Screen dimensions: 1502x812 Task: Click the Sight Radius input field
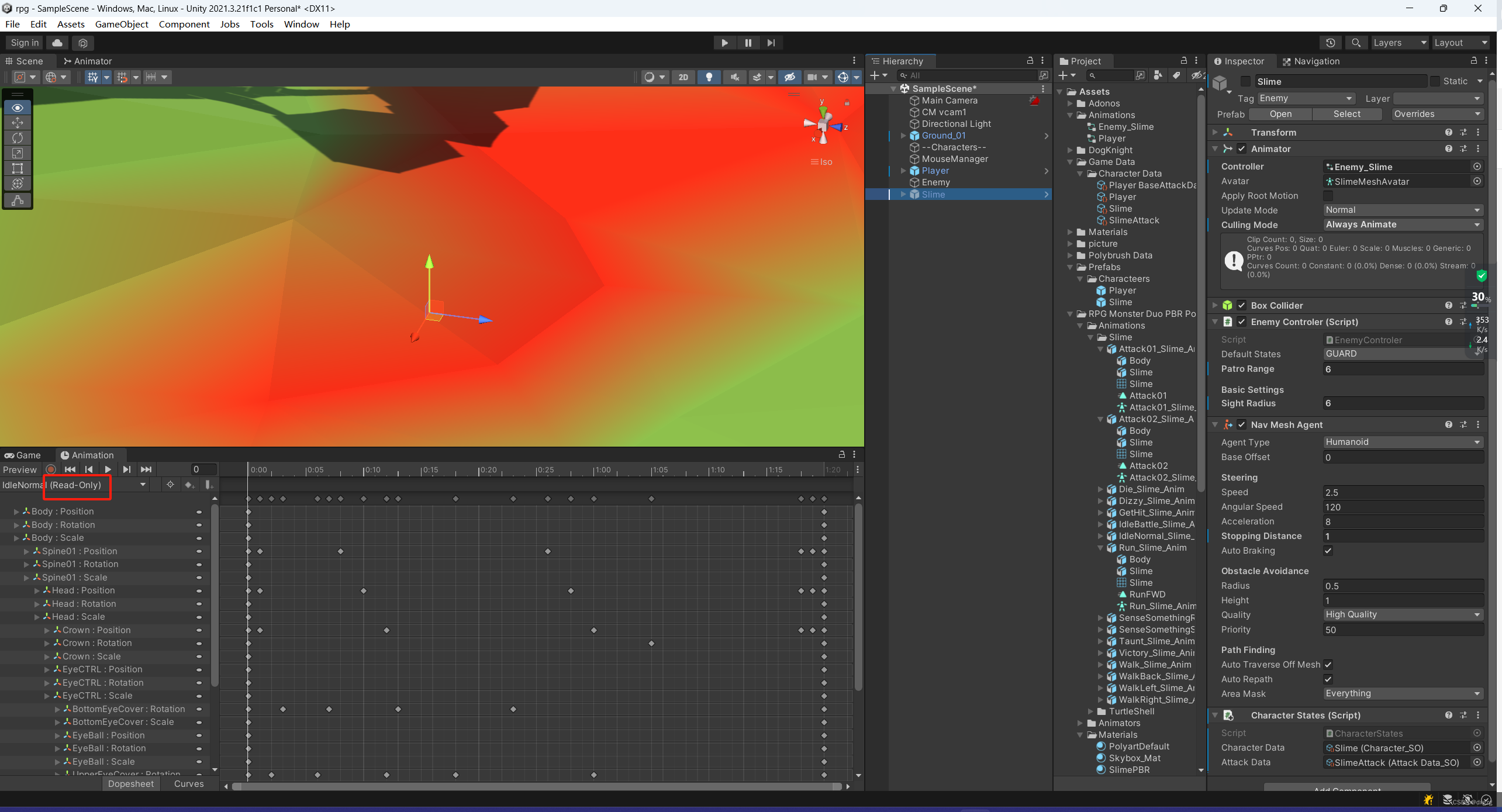(1402, 403)
